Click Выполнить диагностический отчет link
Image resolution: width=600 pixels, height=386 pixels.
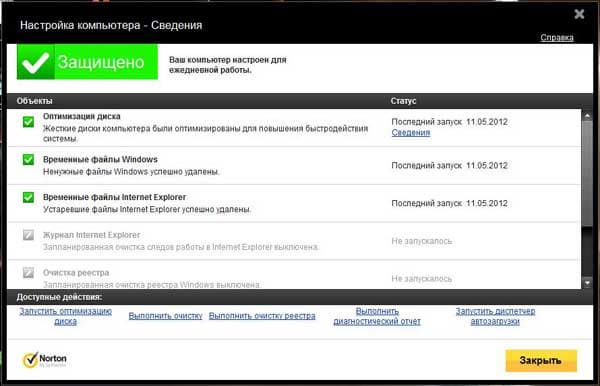coord(377,316)
